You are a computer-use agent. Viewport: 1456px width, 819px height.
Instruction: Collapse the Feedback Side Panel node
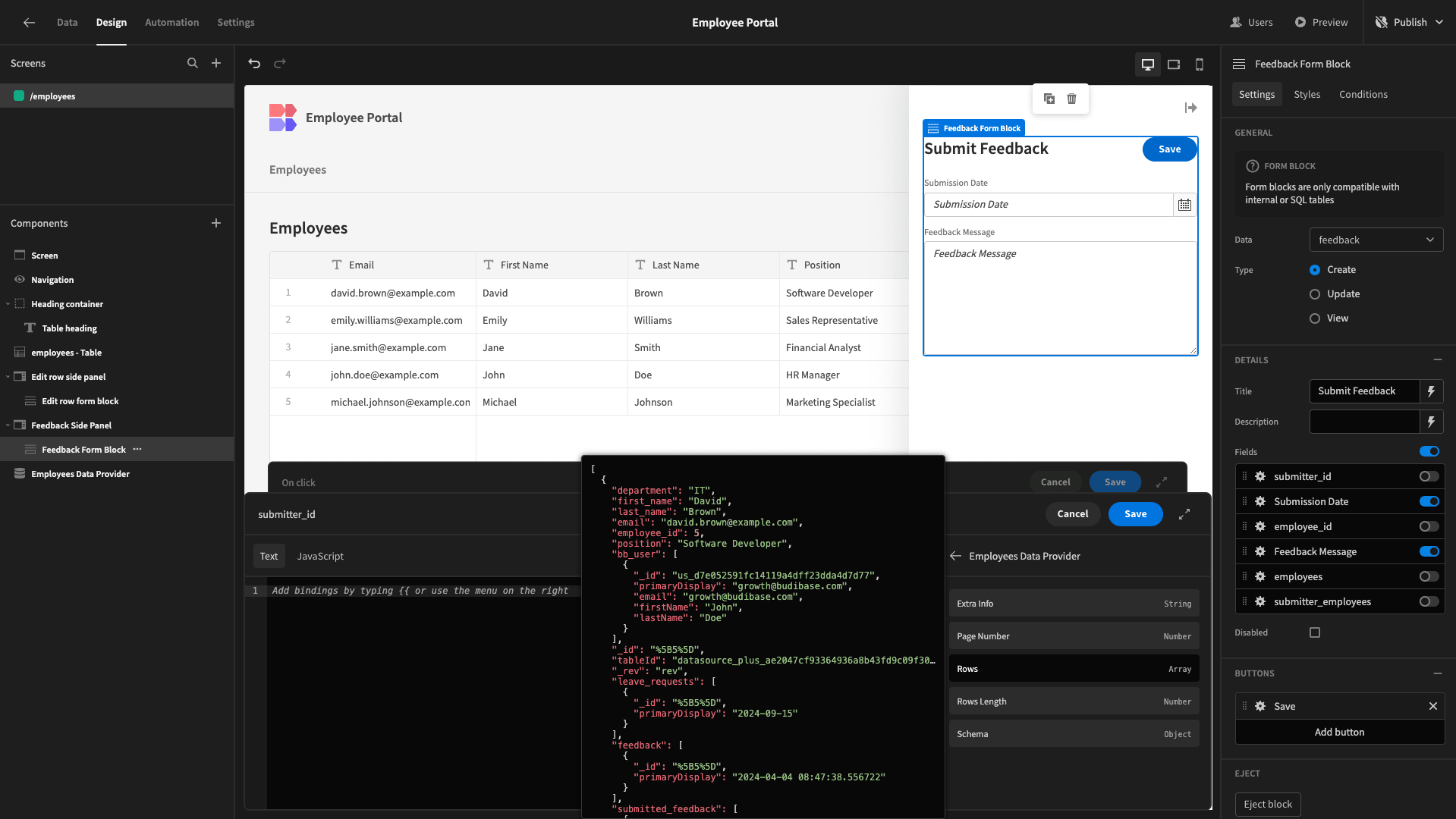tap(8, 425)
